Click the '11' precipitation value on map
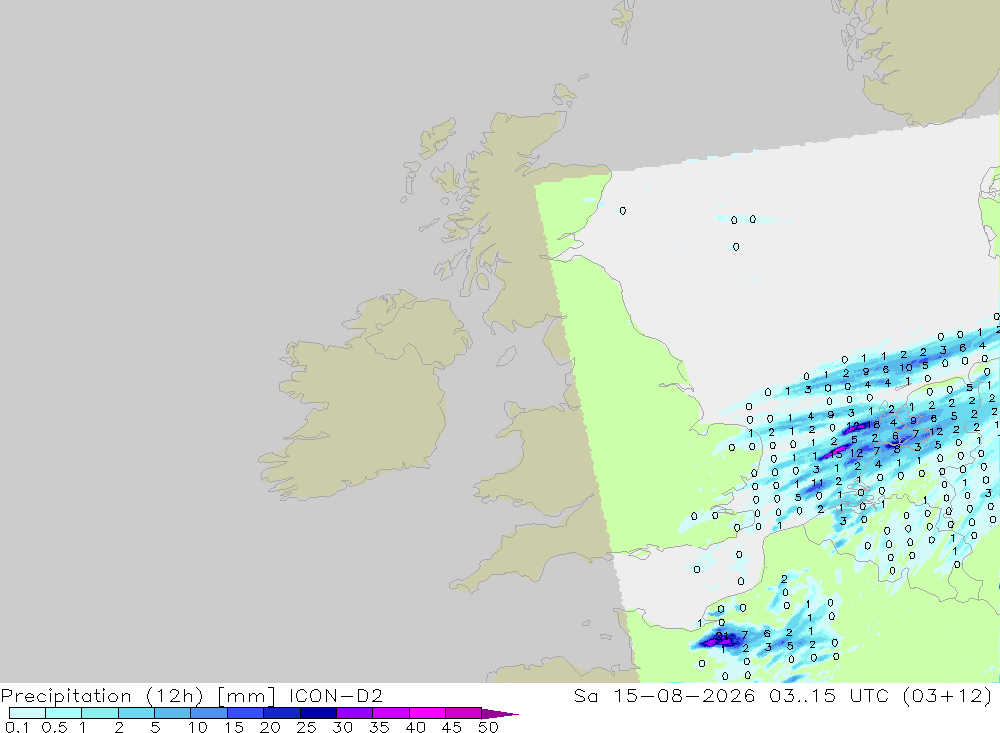 tap(818, 483)
